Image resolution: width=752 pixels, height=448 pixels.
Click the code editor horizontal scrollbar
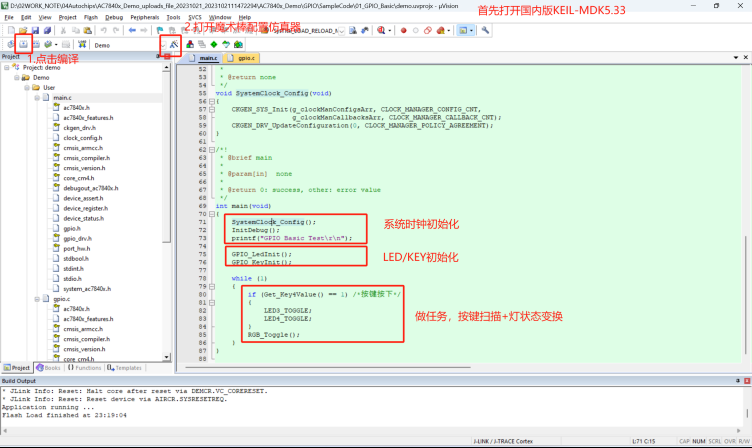click(x=328, y=367)
